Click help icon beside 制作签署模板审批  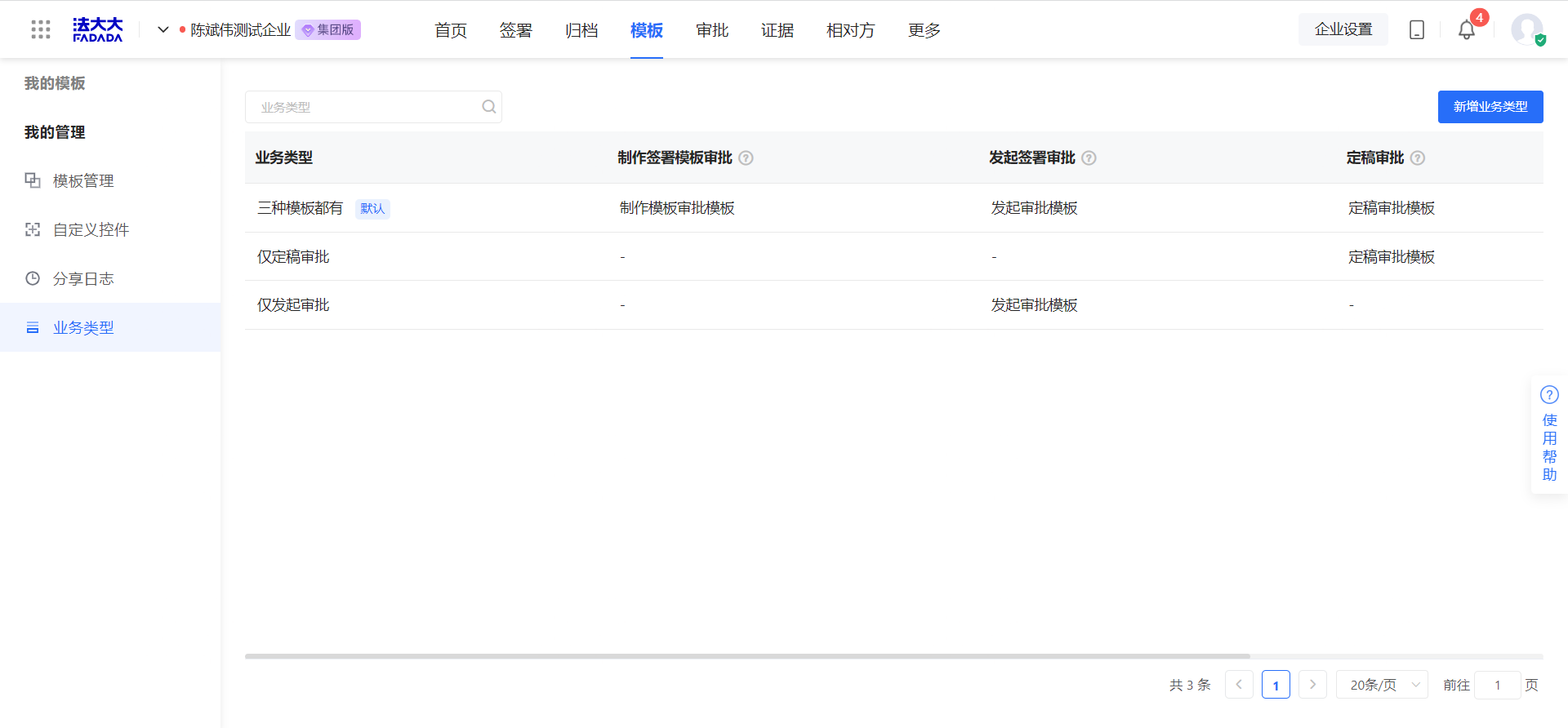(746, 158)
